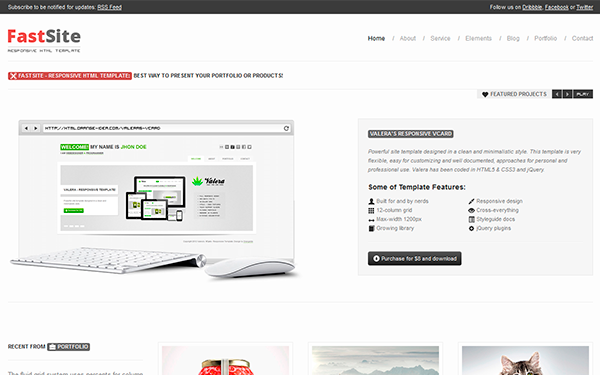Click the document icon by Styleguide docs
The image size is (600, 375).
click(471, 219)
